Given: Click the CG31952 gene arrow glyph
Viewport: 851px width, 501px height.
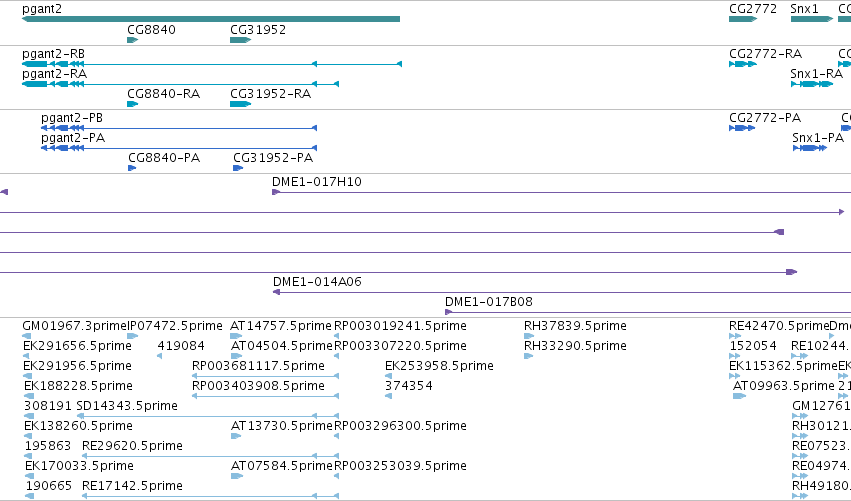Looking at the screenshot, I should (x=240, y=40).
